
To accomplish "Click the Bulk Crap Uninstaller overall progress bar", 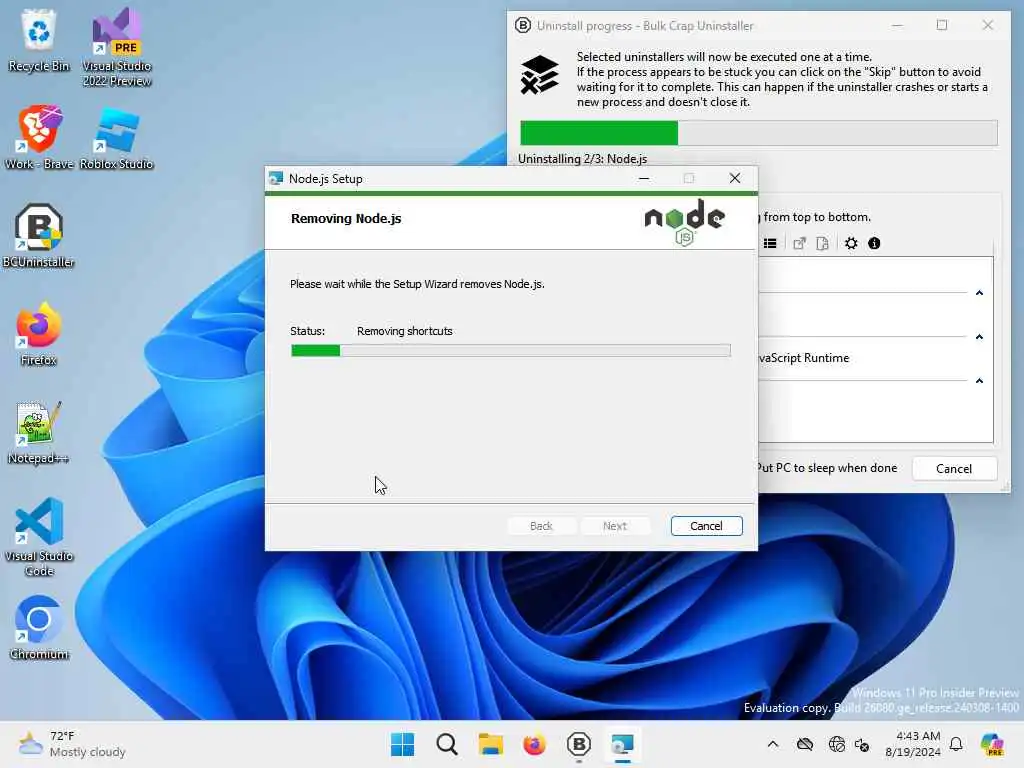I will coord(758,133).
